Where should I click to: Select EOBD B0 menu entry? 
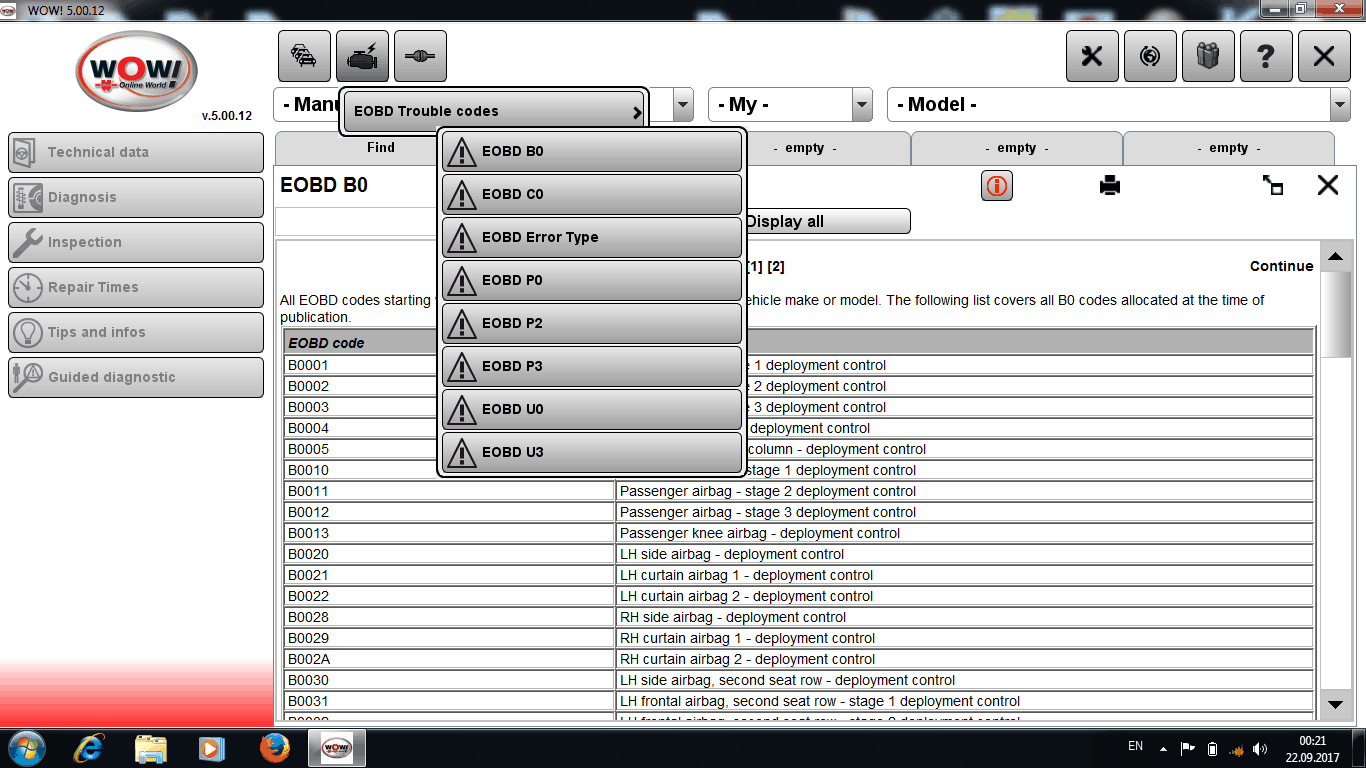[x=592, y=151]
